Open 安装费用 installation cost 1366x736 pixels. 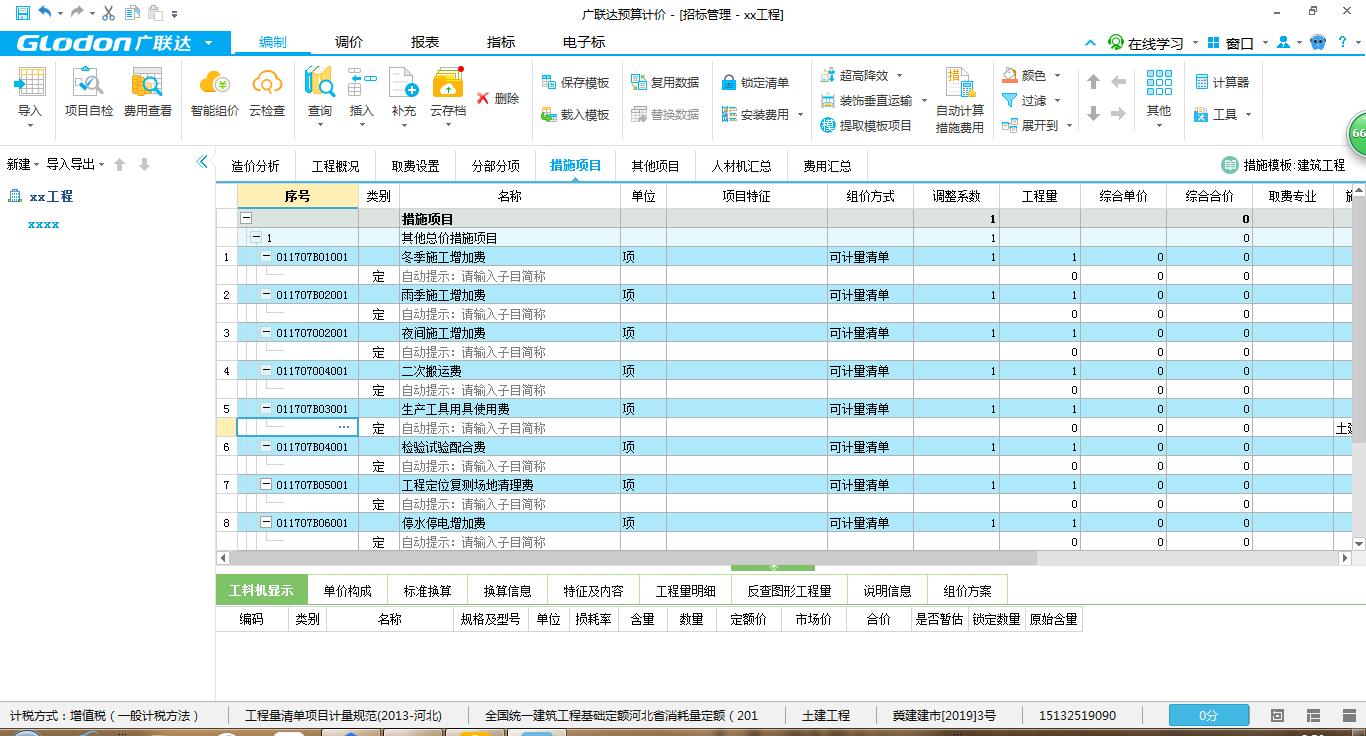pos(761,114)
